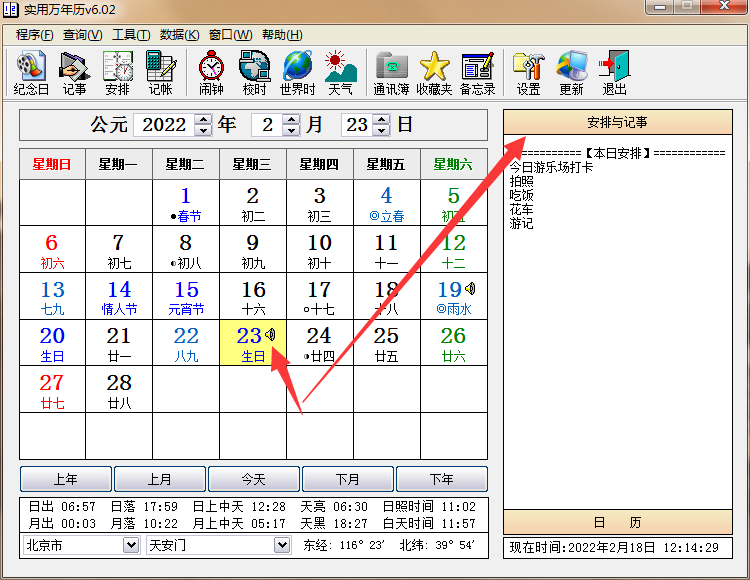Open the 纪念日 anniversary tool
The width and height of the screenshot is (750, 580).
pyautogui.click(x=31, y=73)
